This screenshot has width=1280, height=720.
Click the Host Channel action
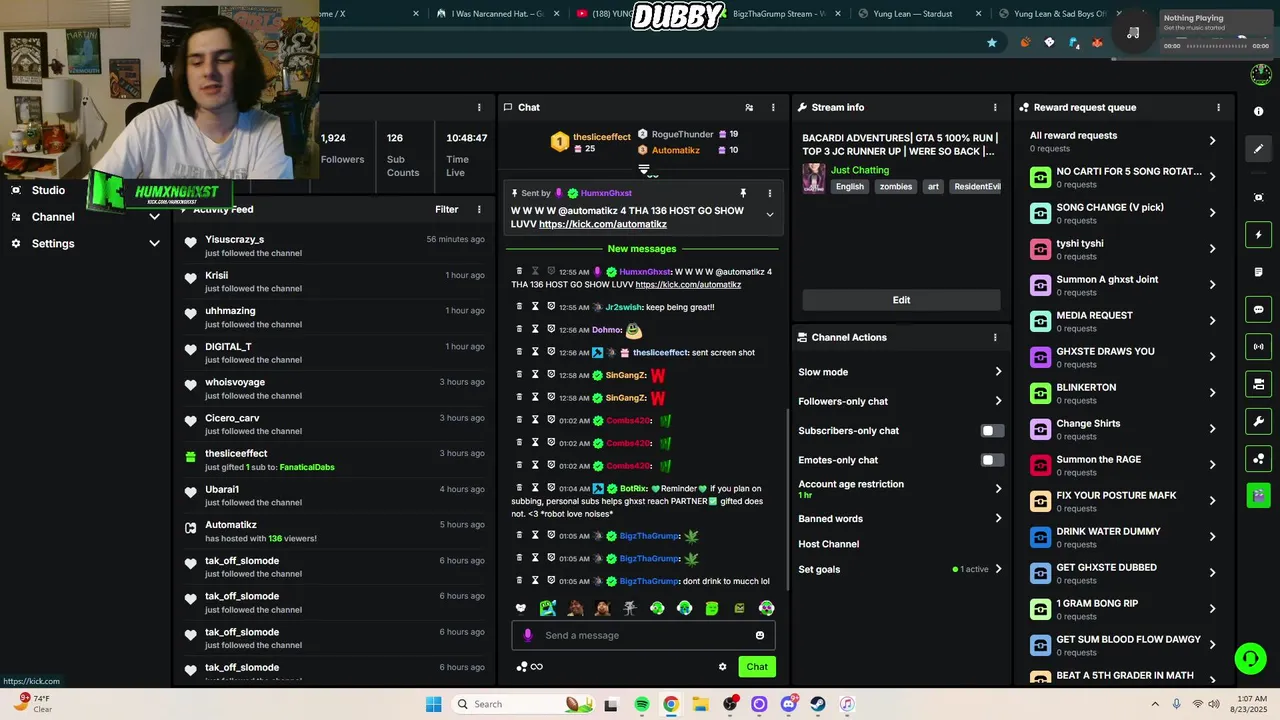(828, 544)
